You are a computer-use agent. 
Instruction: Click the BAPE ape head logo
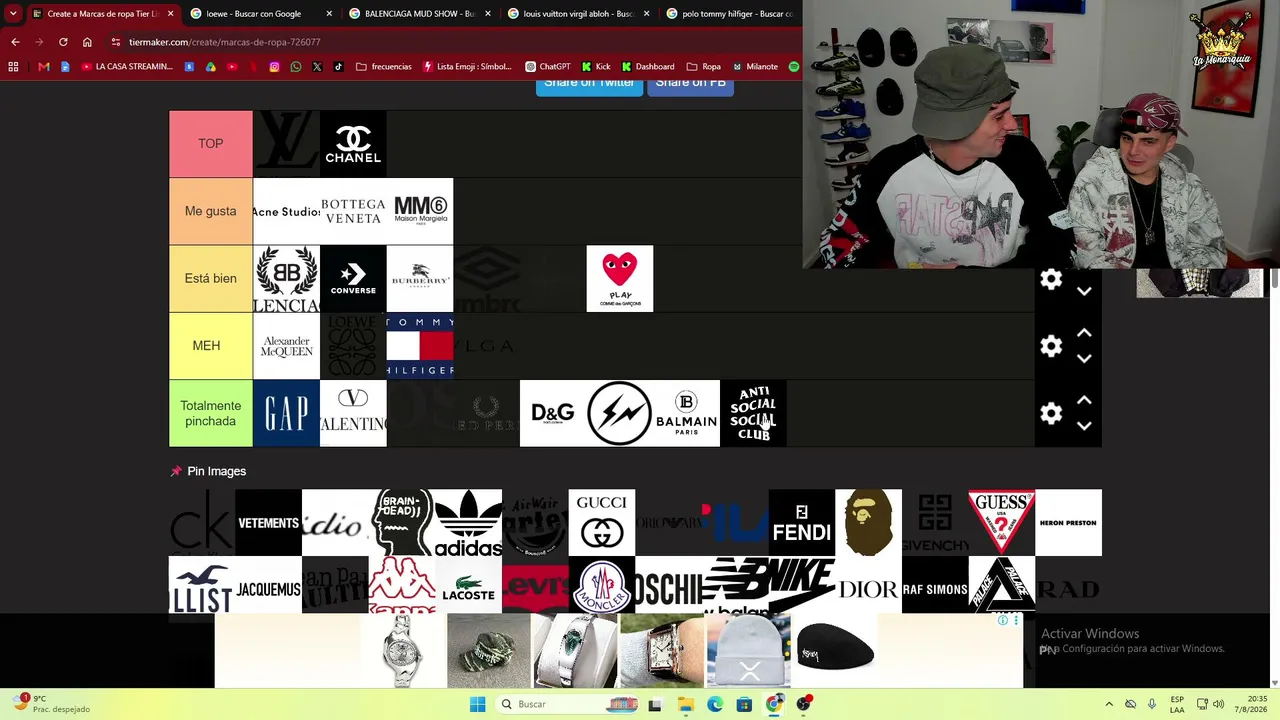click(x=868, y=523)
